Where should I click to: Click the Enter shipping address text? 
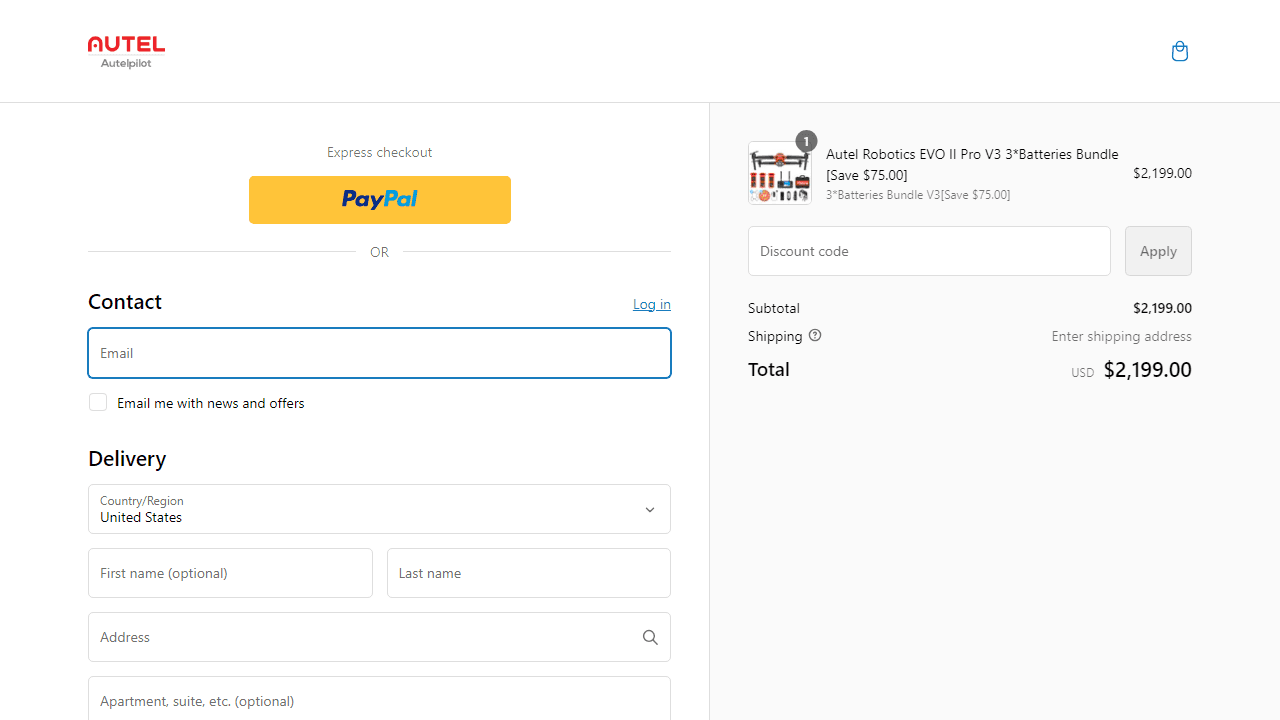click(1121, 336)
